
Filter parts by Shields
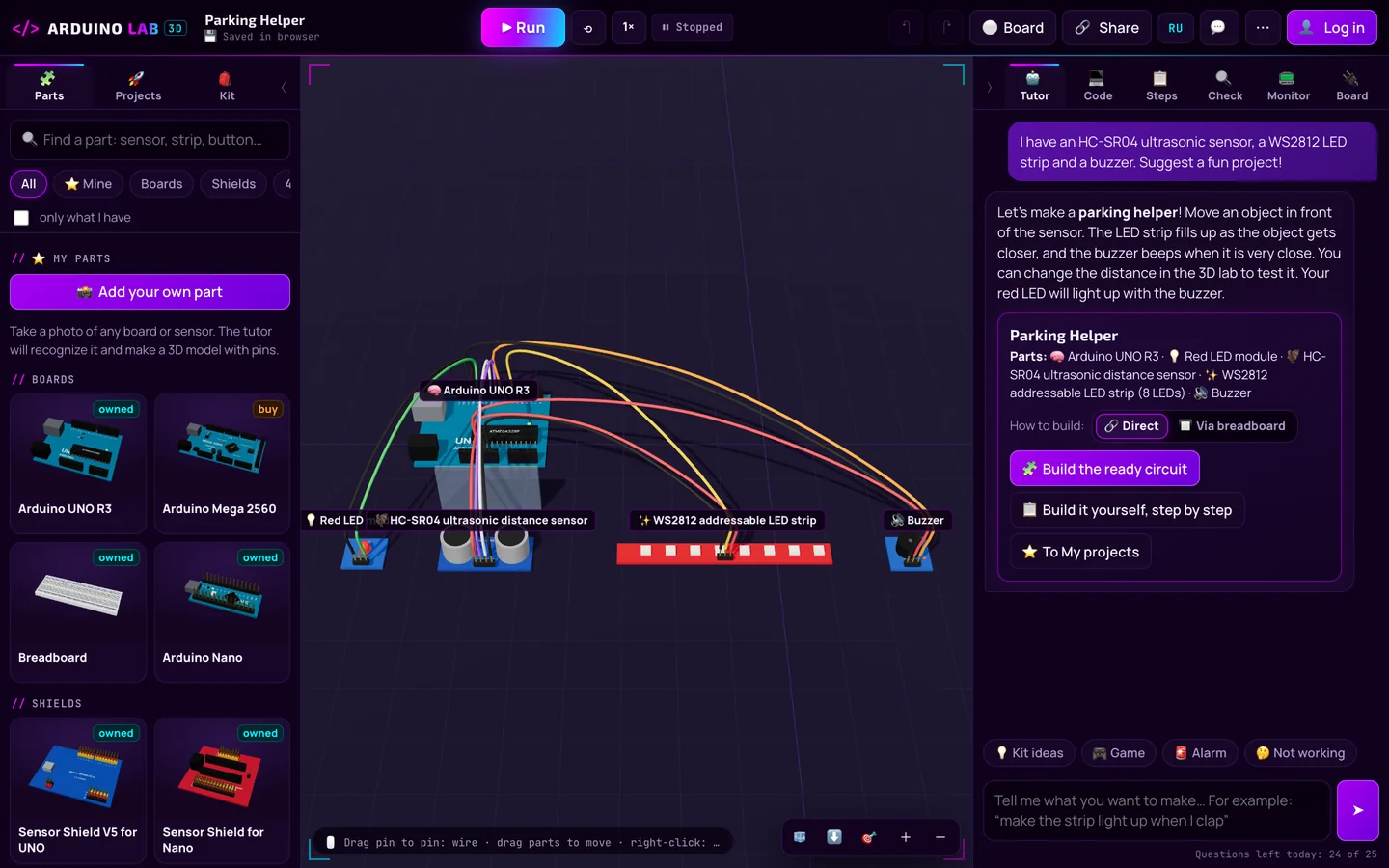(x=233, y=184)
